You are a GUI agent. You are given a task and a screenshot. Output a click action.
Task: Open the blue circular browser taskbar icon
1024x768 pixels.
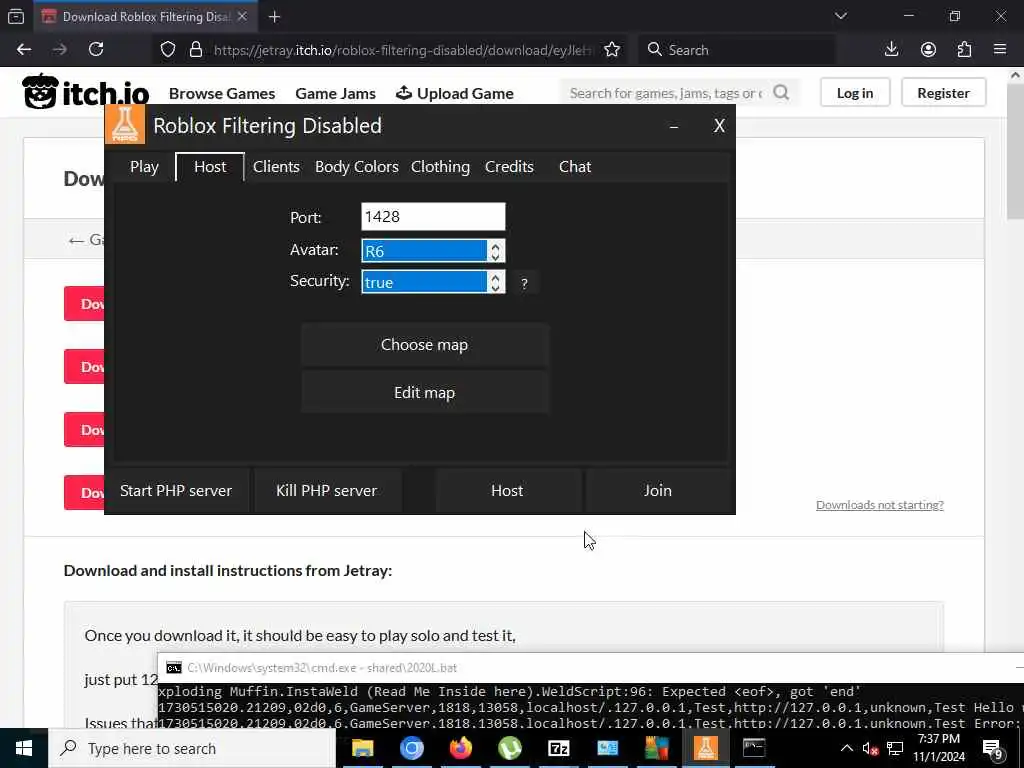coord(411,748)
